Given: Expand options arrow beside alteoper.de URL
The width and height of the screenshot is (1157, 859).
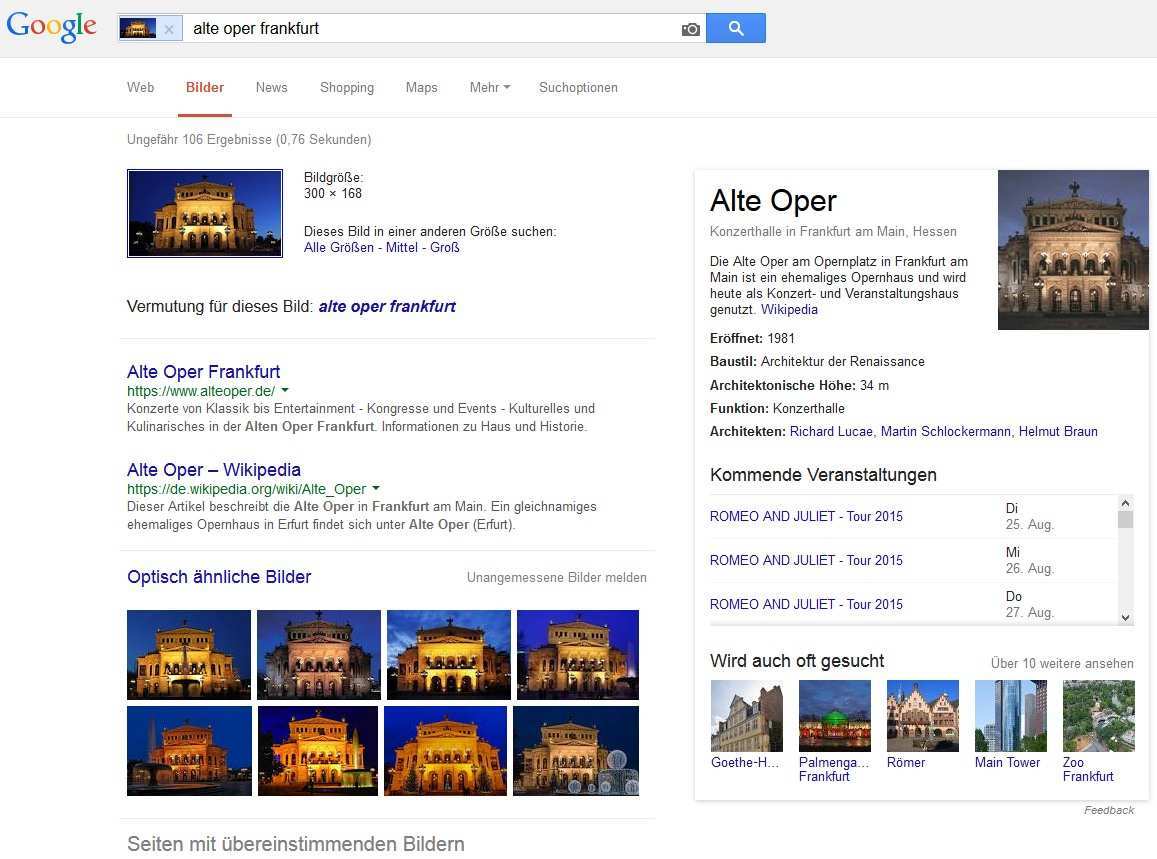Looking at the screenshot, I should click(x=285, y=390).
